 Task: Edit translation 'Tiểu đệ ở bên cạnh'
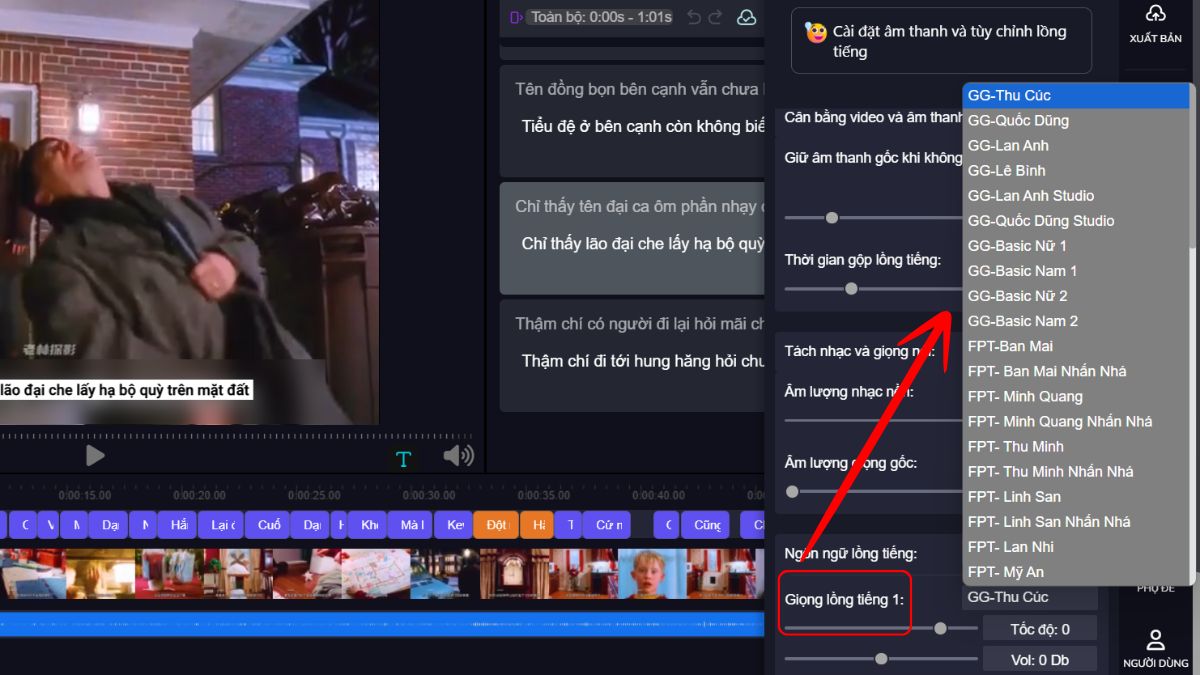643,127
